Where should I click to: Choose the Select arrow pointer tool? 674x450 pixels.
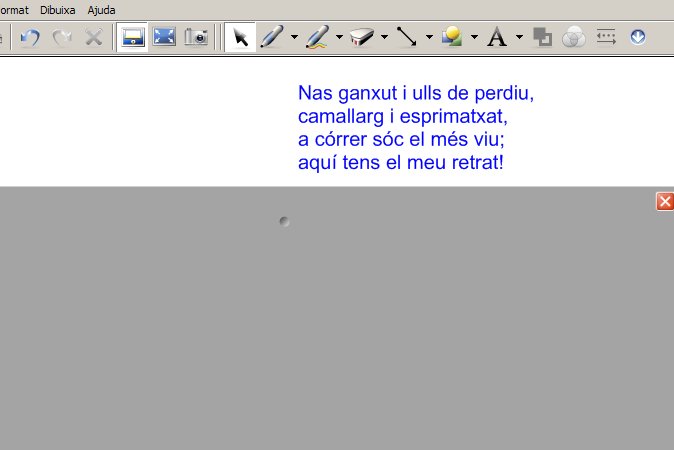tap(241, 37)
